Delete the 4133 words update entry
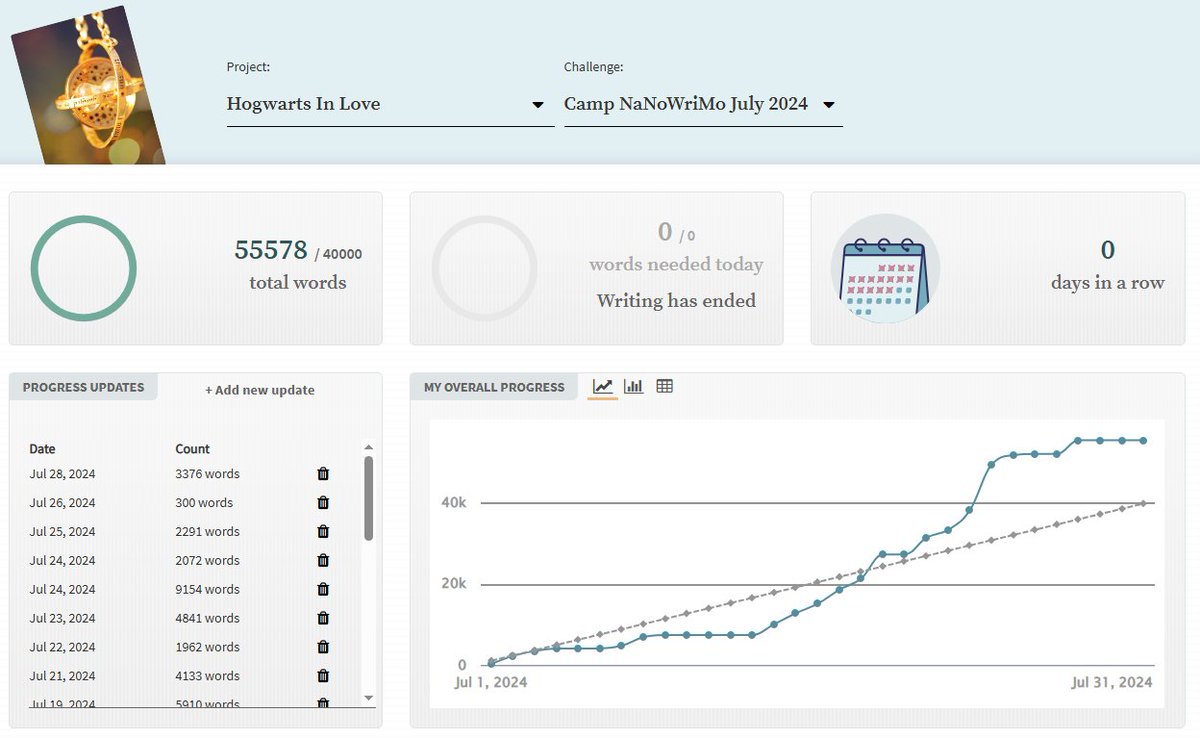Screen dimensions: 1200x738 pyautogui.click(x=323, y=677)
